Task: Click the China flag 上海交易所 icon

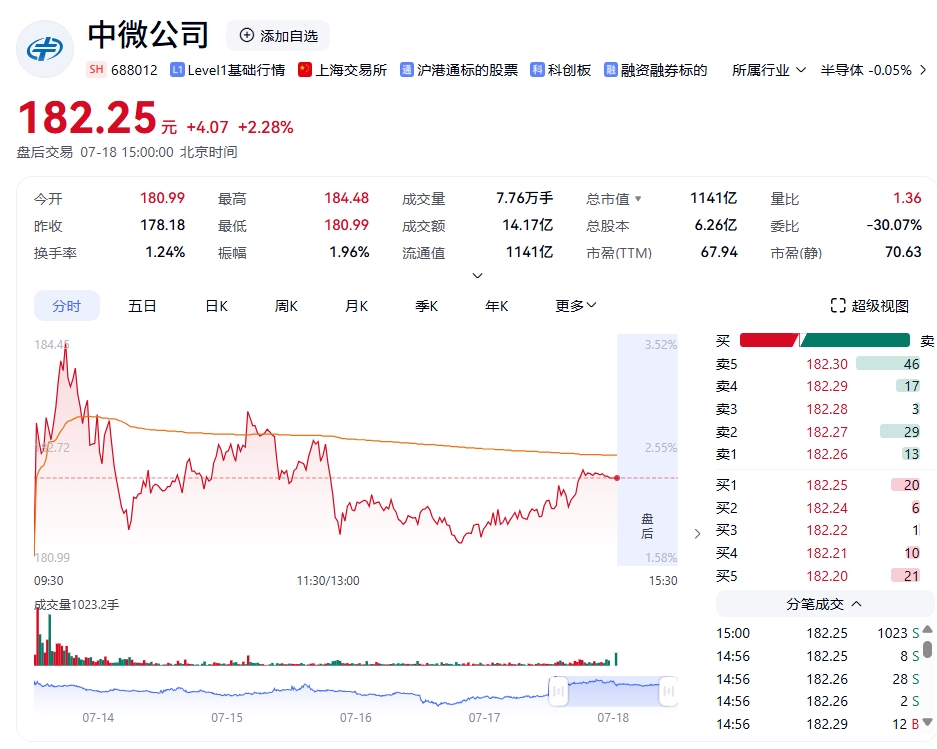Action: 305,70
